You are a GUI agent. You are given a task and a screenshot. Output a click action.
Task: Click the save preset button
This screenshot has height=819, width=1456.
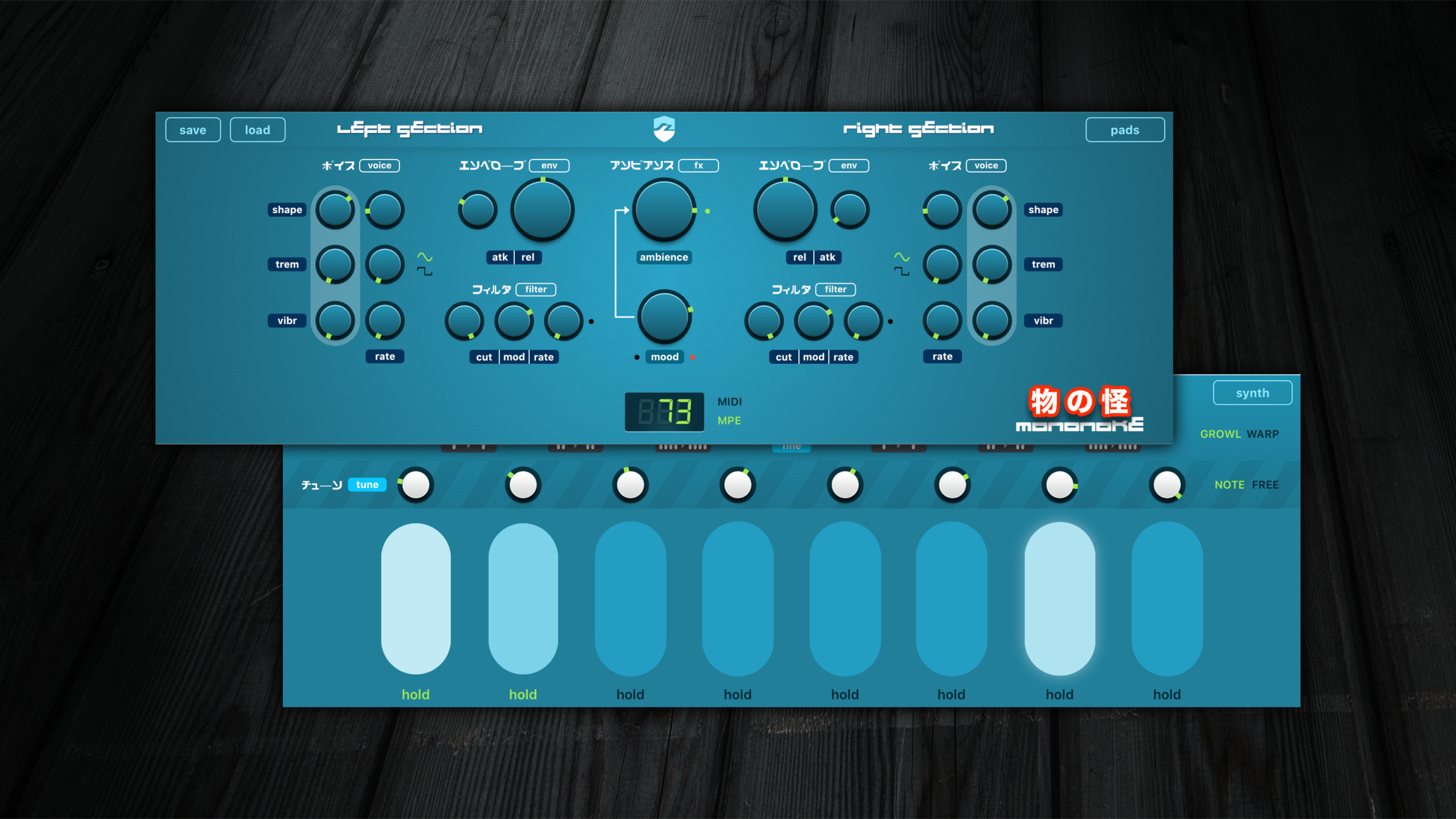[193, 130]
